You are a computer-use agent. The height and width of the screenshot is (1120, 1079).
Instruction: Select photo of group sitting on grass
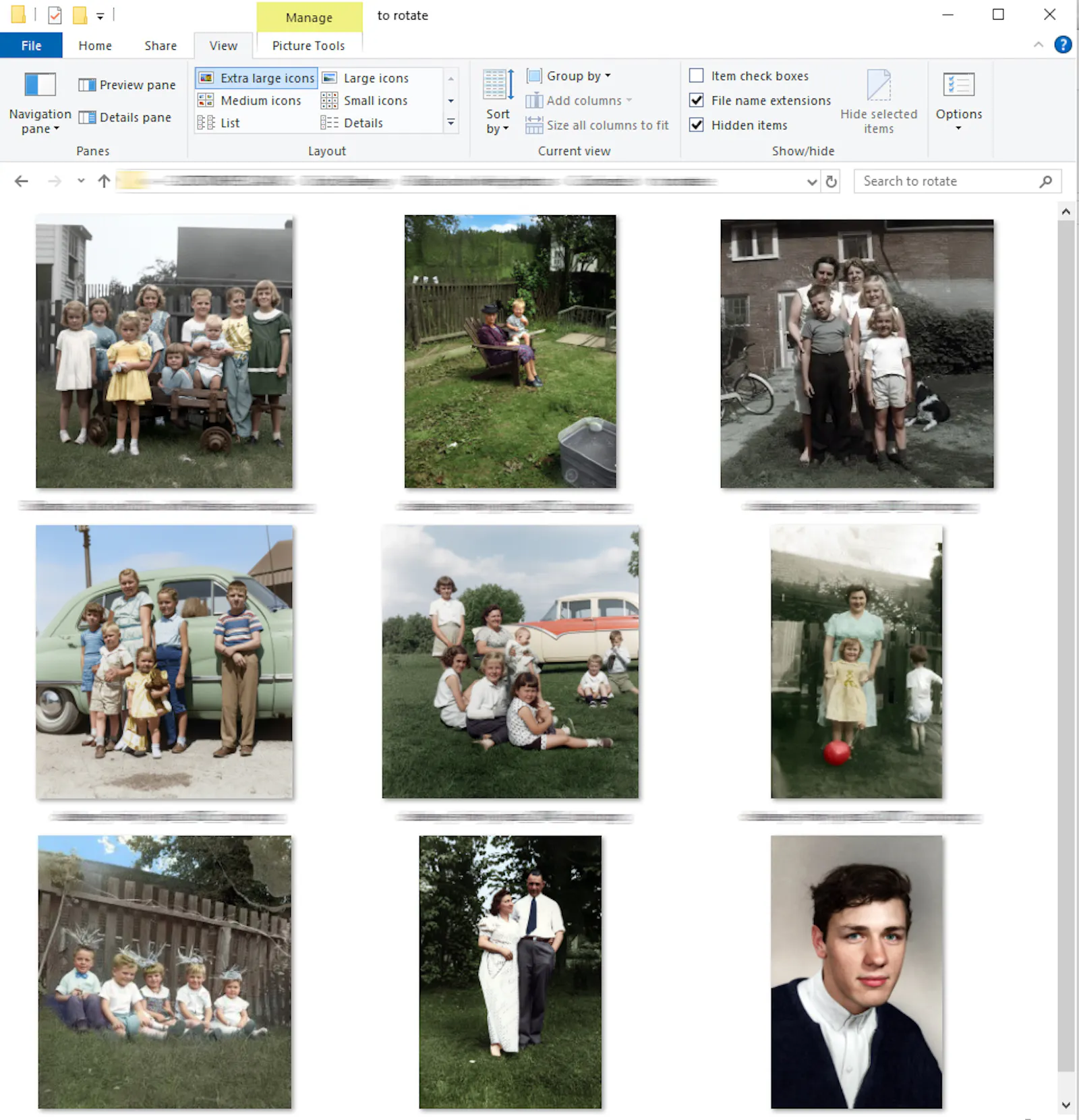point(510,661)
